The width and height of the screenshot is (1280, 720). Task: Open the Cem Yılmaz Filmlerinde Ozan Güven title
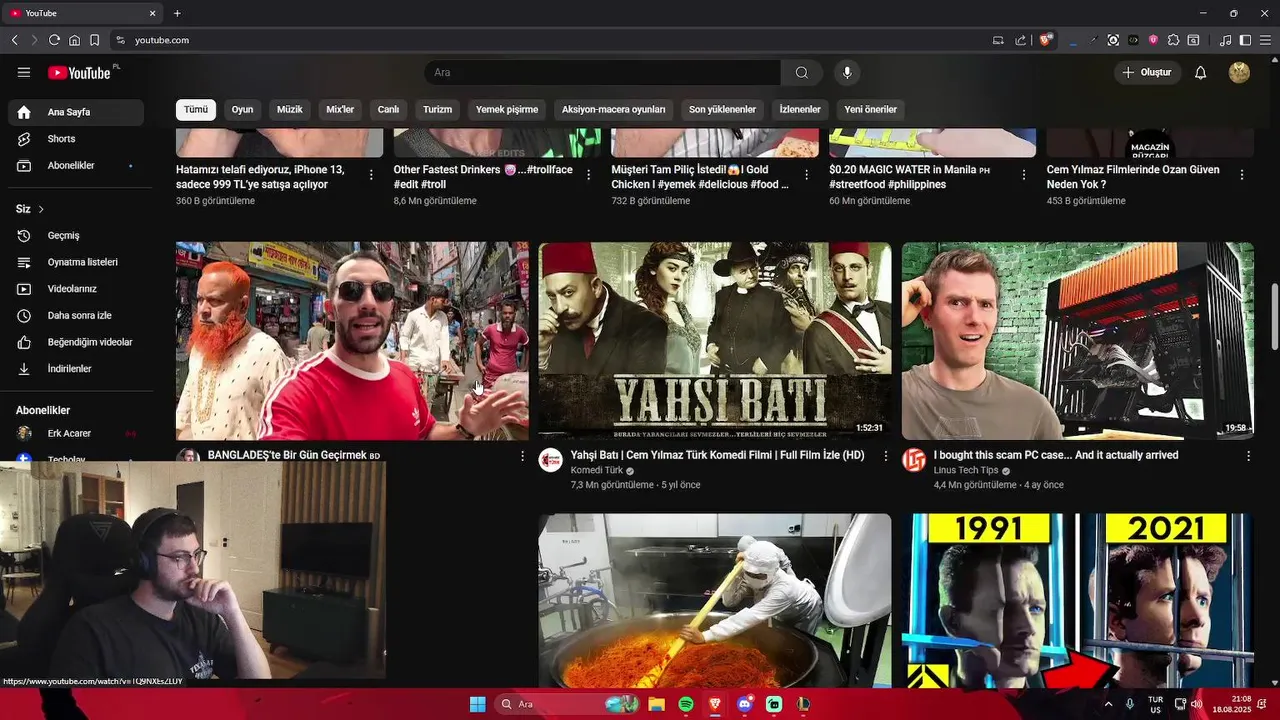[1133, 177]
